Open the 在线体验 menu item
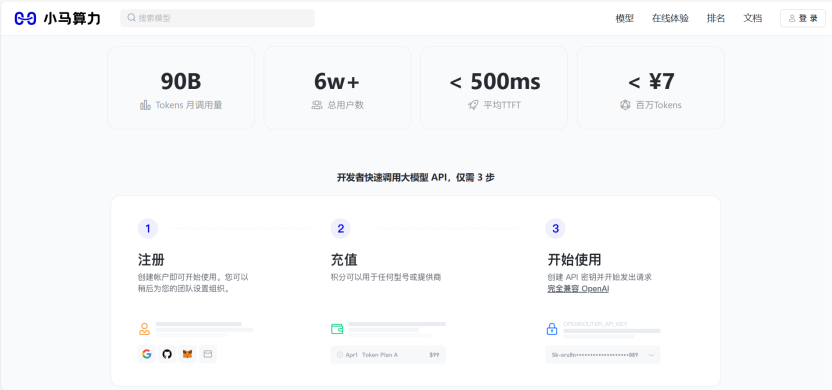Viewport: 832px width, 390px height. 670,18
